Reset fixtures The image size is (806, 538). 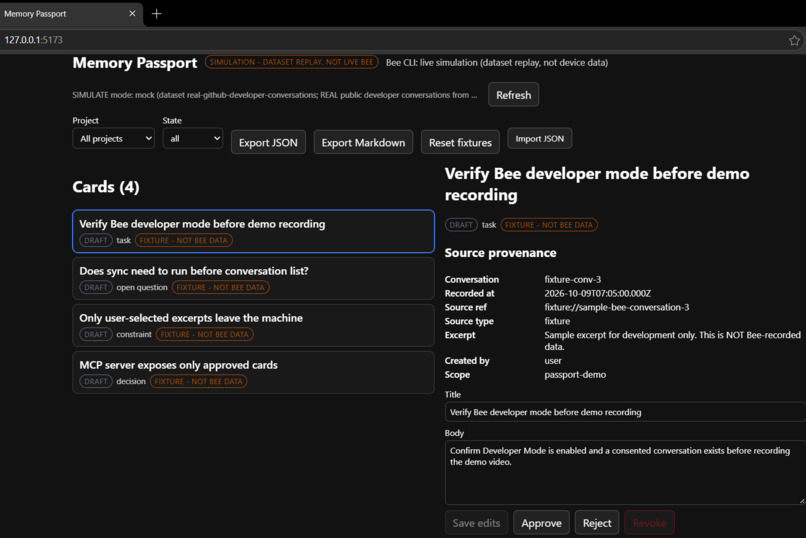(x=460, y=142)
